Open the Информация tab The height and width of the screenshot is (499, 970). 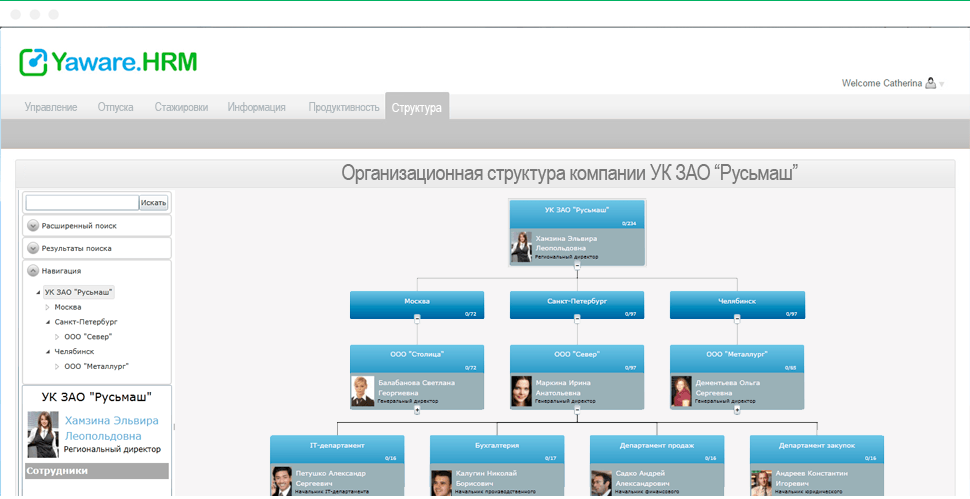(x=257, y=107)
